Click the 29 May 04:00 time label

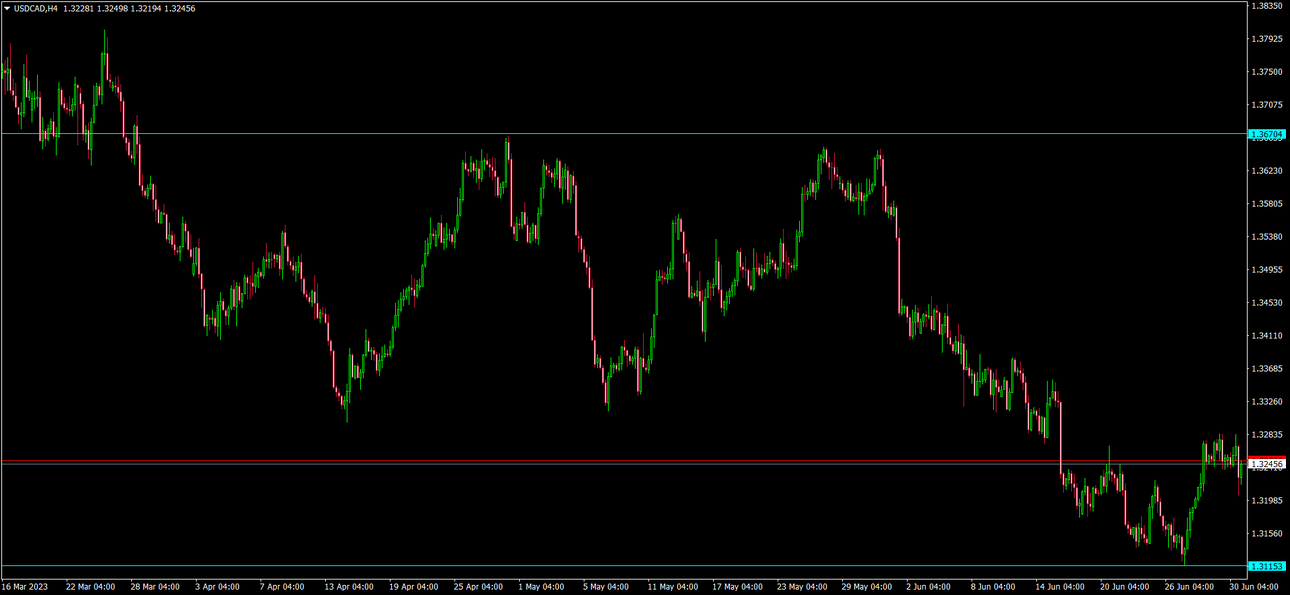click(x=866, y=587)
